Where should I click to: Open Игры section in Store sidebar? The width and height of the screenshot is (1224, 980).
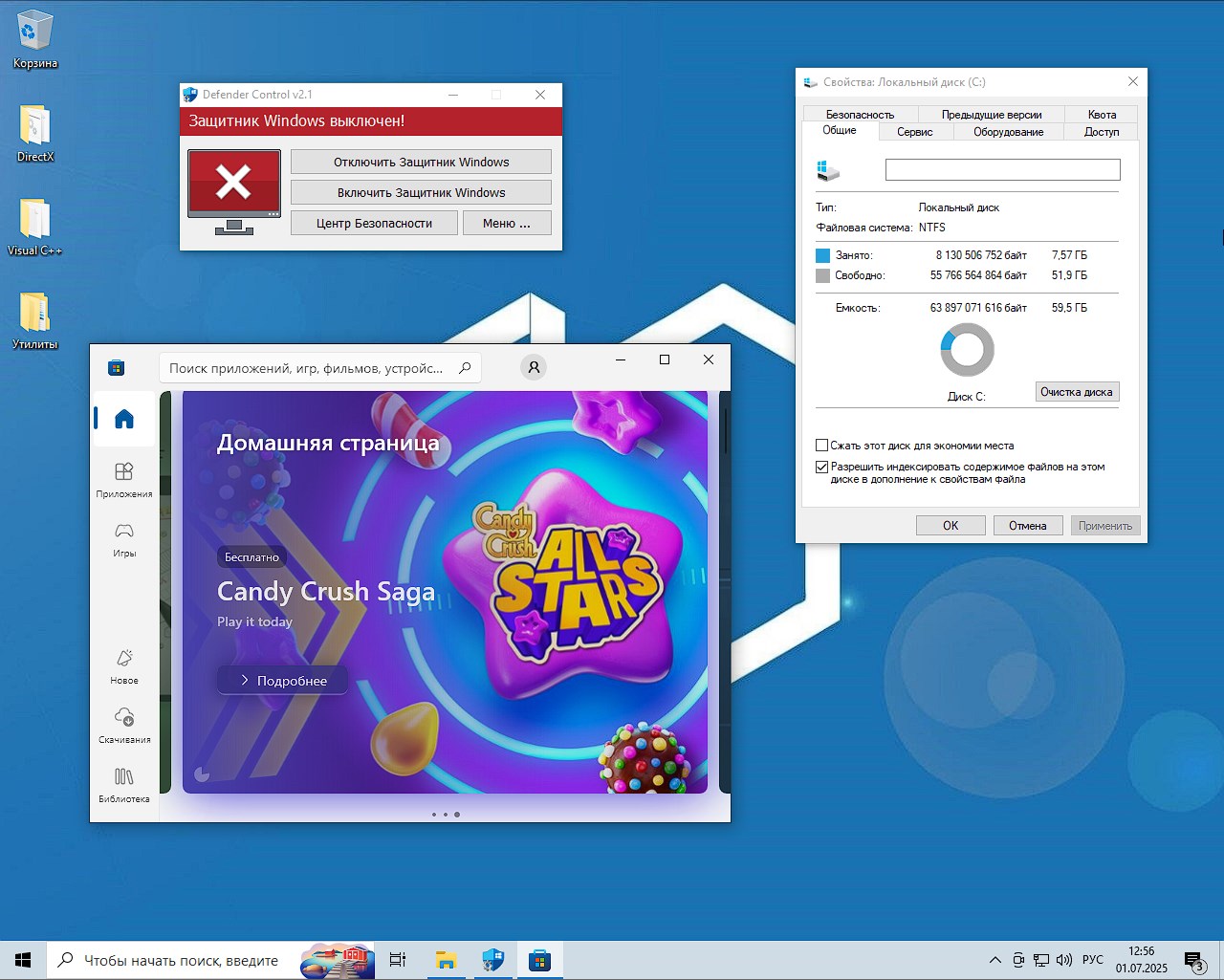(x=124, y=539)
